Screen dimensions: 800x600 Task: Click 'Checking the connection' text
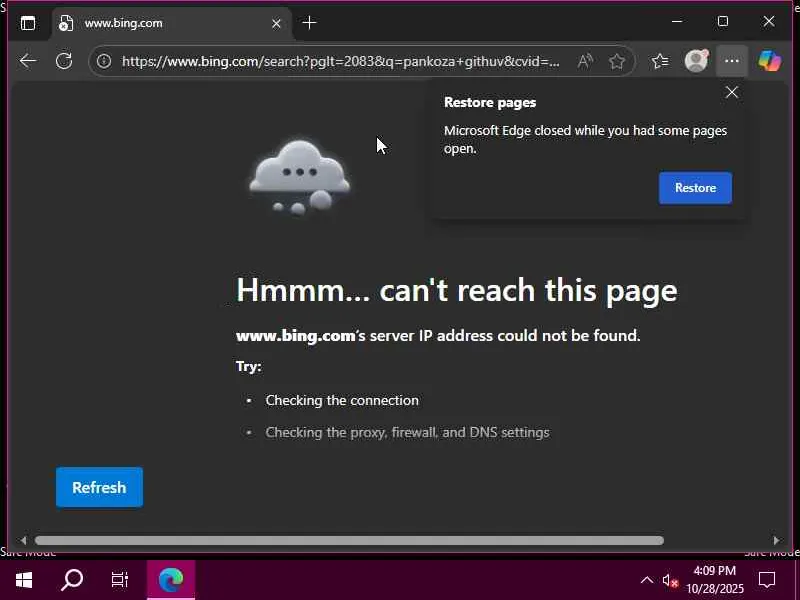(x=342, y=400)
